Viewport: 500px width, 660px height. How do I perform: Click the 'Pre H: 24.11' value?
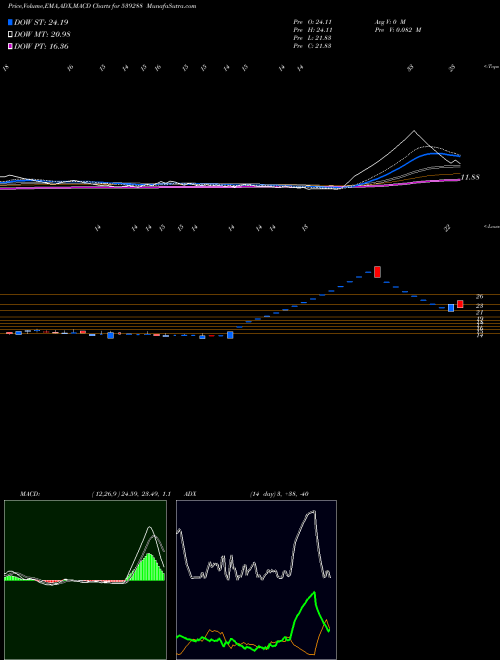coord(312,30)
